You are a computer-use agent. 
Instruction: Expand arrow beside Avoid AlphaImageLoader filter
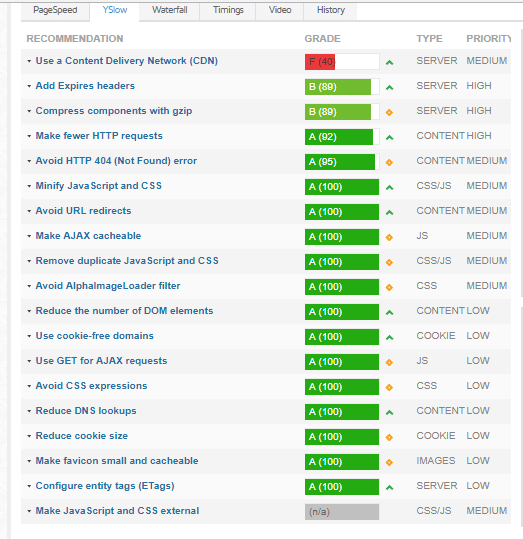pyautogui.click(x=29, y=286)
